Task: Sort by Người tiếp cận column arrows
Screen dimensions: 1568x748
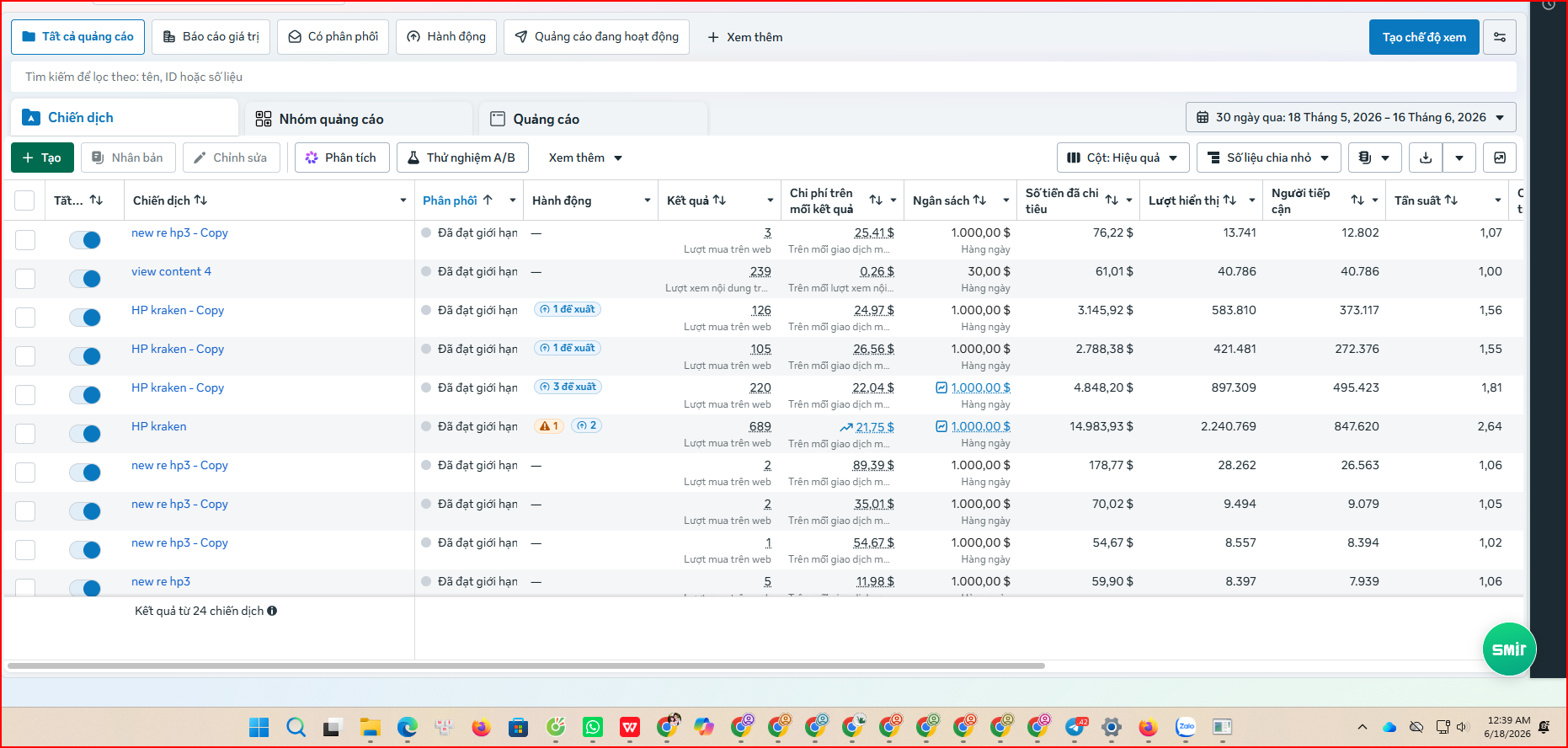Action: (1357, 200)
